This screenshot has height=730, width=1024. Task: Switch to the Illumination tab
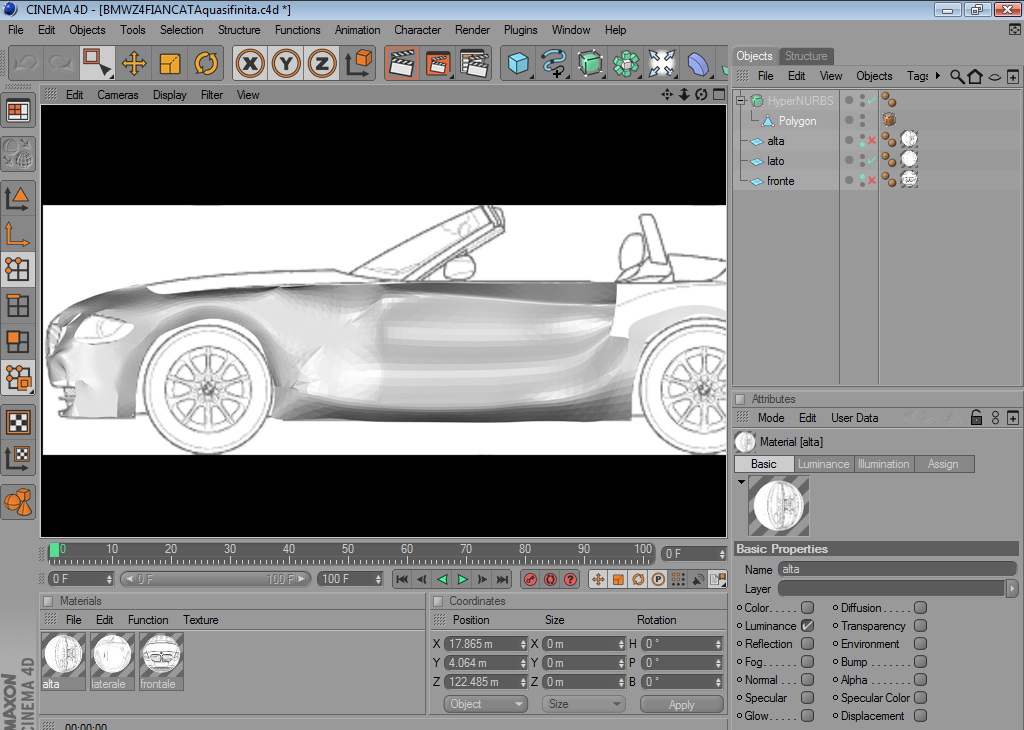pos(883,464)
